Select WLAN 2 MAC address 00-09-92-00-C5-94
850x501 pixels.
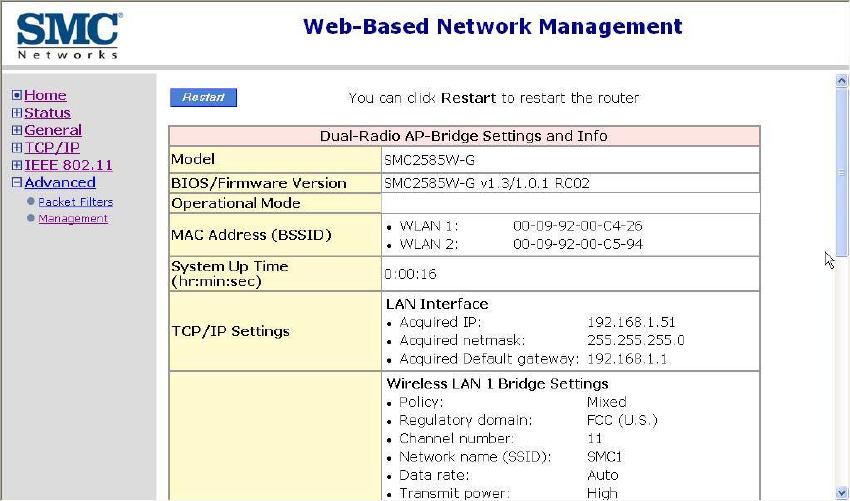[578, 244]
